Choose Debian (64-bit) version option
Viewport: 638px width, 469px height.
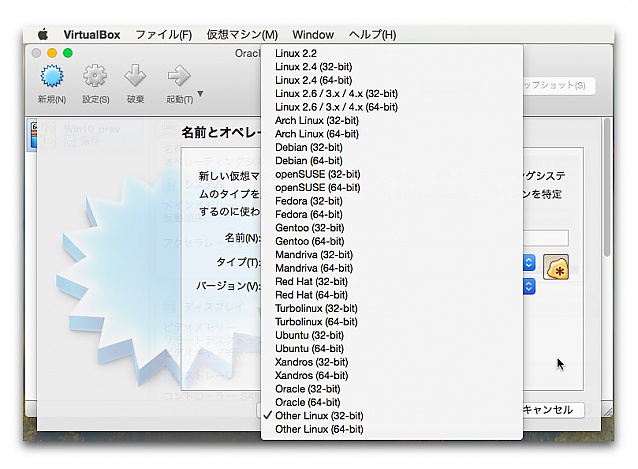(308, 160)
